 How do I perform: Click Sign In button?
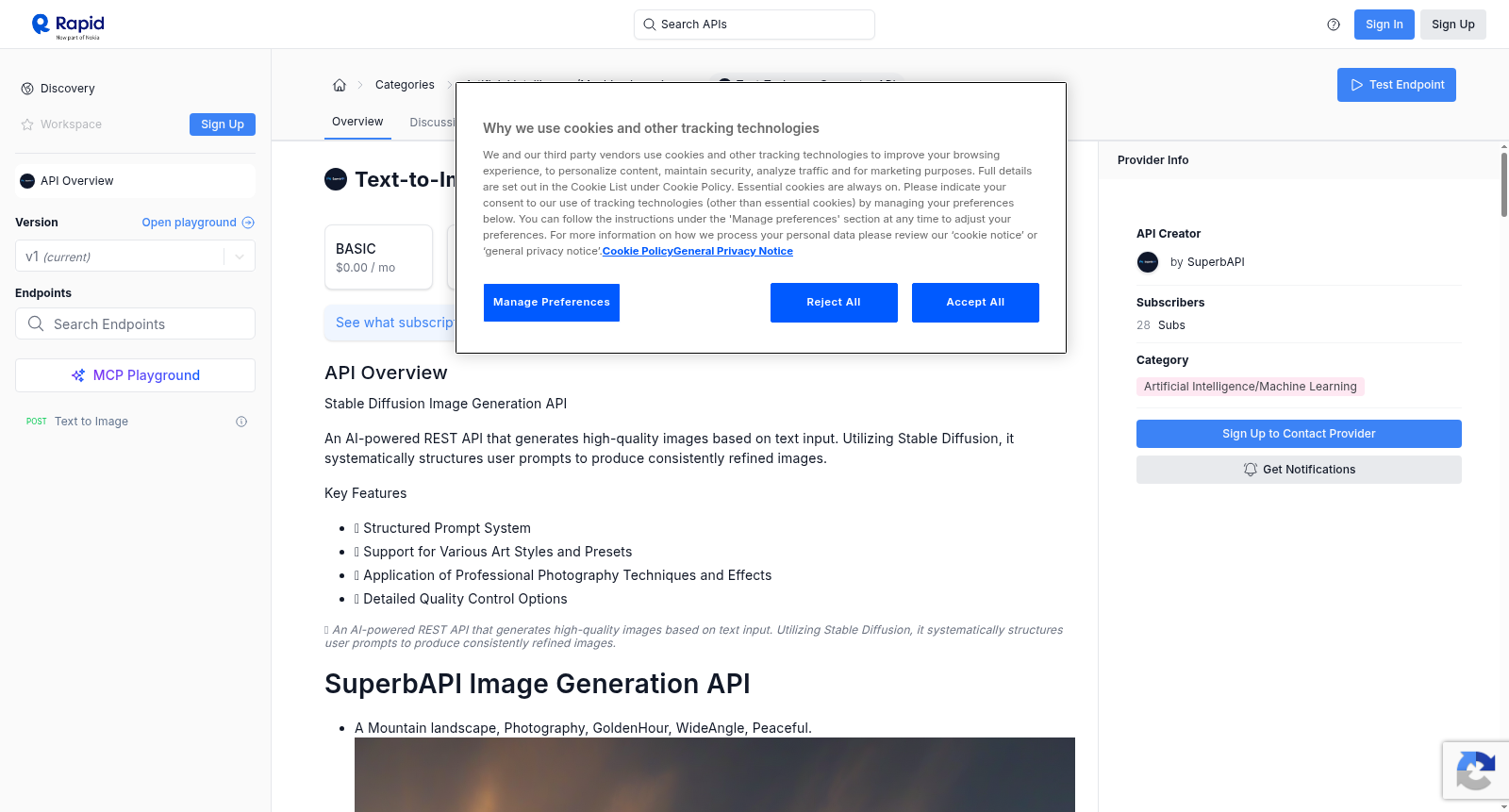pyautogui.click(x=1384, y=25)
